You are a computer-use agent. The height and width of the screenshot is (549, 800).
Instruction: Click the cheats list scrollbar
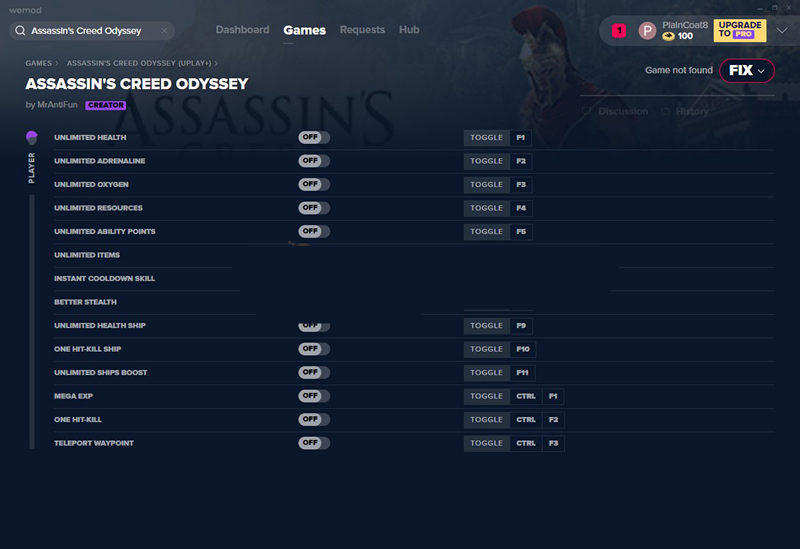[x=32, y=321]
